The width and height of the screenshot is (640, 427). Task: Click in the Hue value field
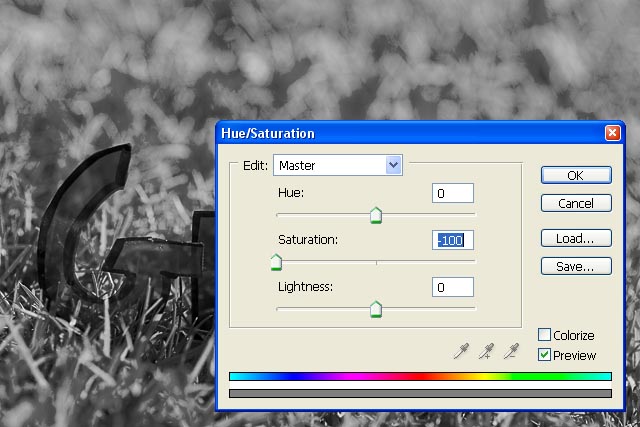pyautogui.click(x=453, y=193)
